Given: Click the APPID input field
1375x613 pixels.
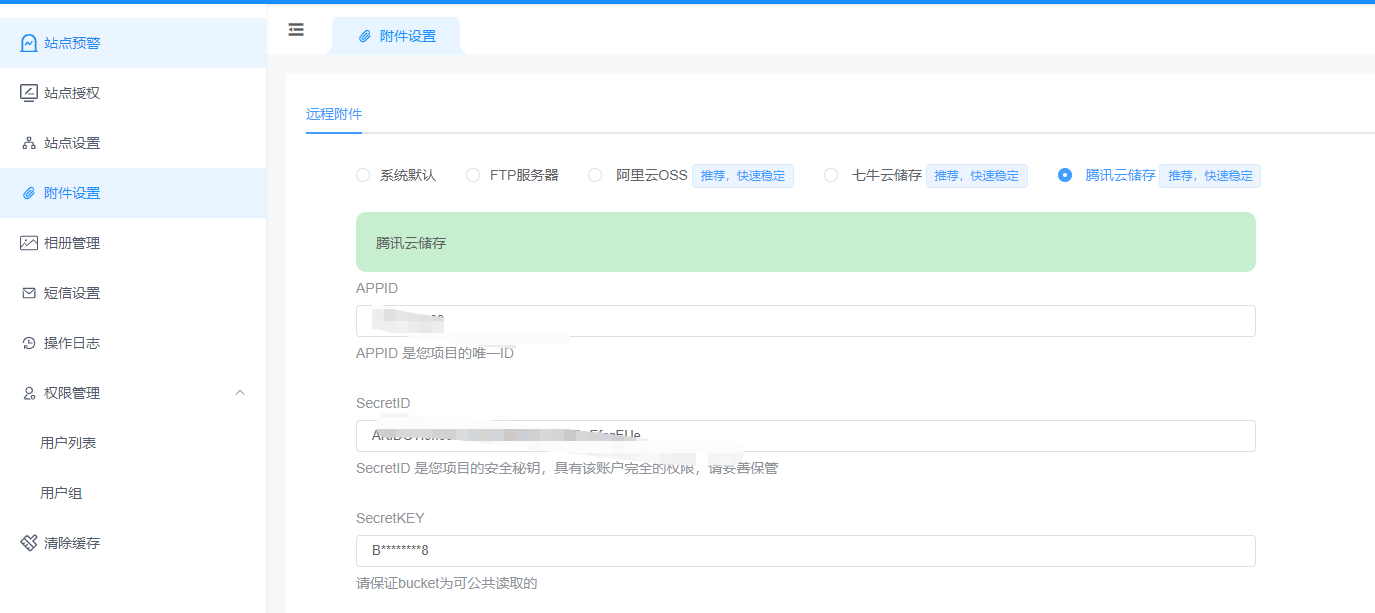Looking at the screenshot, I should click(x=805, y=321).
